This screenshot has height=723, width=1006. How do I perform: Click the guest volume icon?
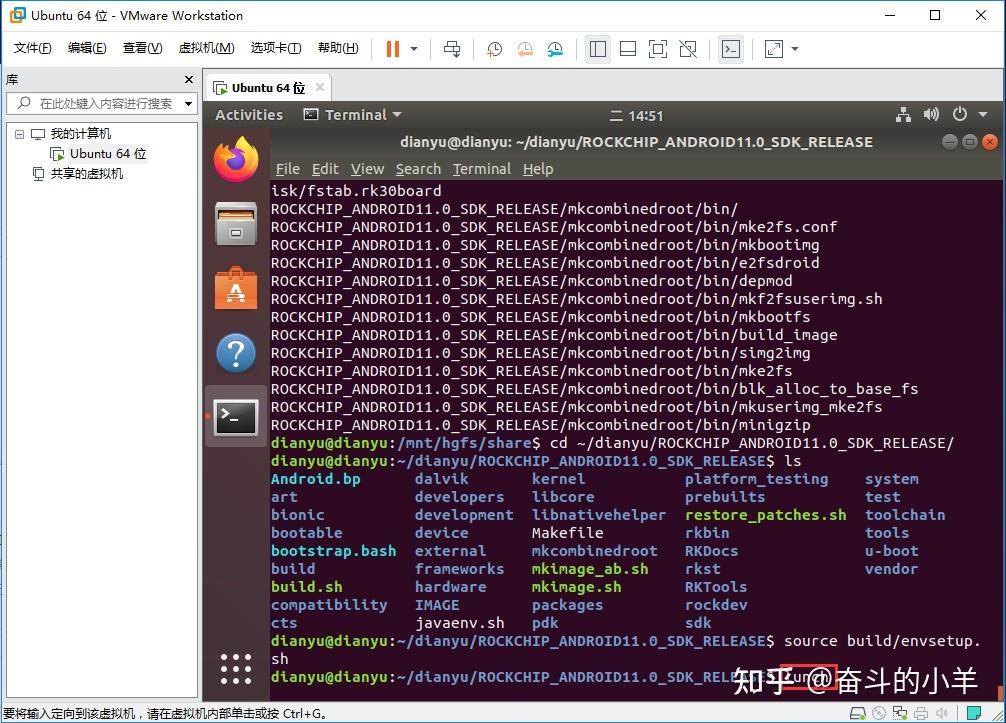[931, 115]
